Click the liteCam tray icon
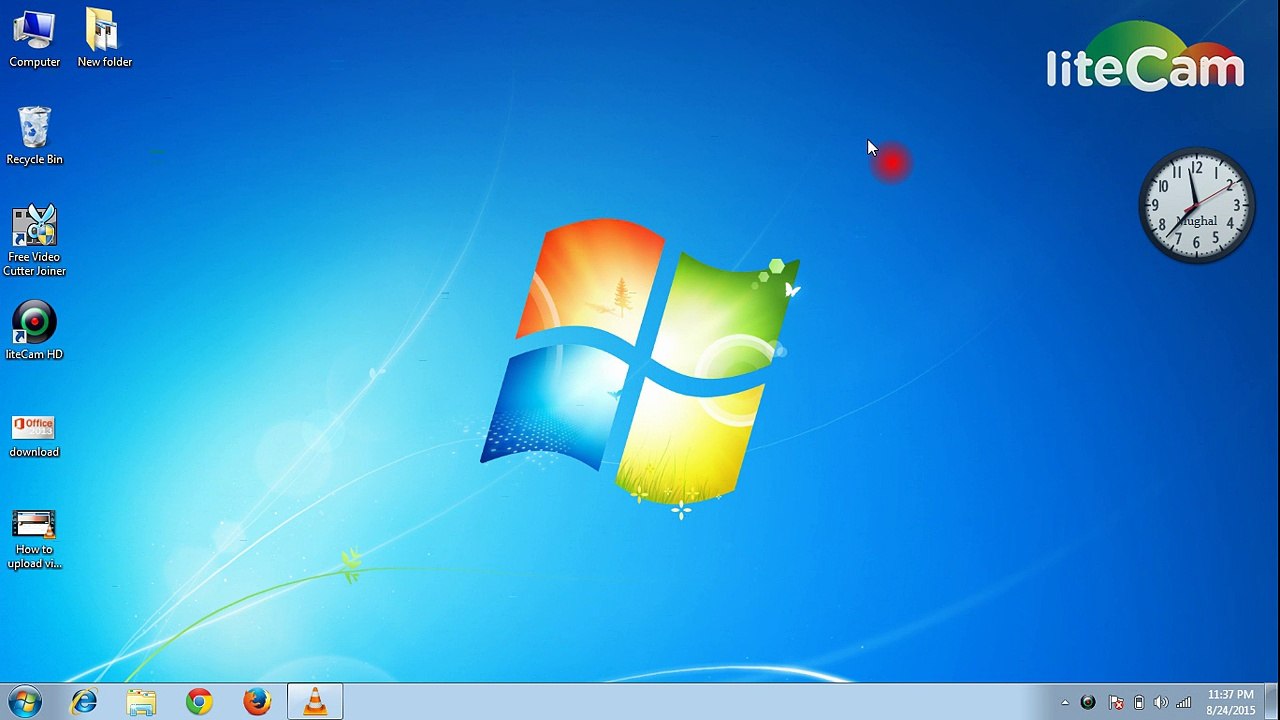The image size is (1280, 720). click(1088, 703)
